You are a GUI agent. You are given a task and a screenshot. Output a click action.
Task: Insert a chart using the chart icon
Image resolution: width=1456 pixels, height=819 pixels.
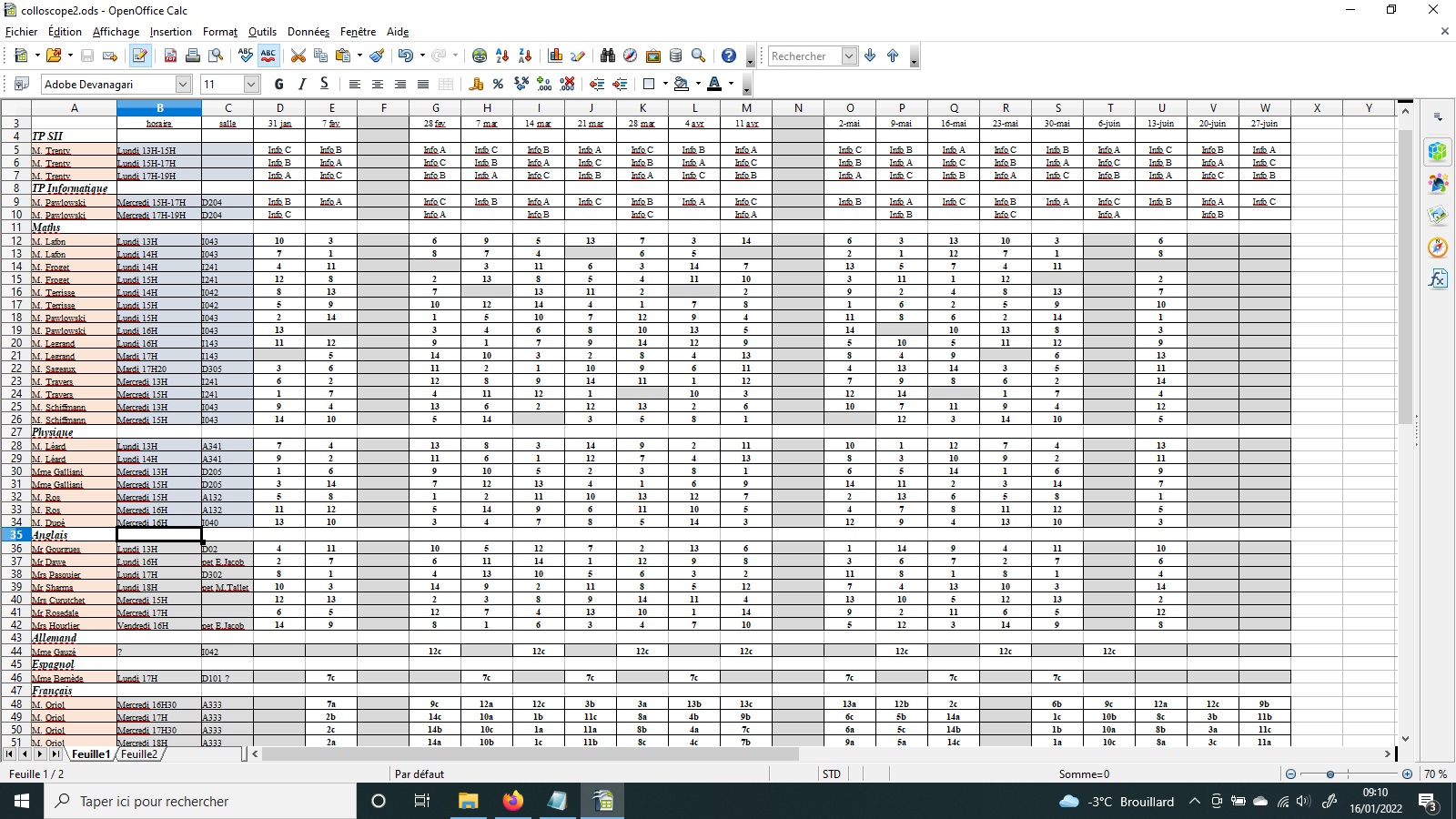click(555, 56)
